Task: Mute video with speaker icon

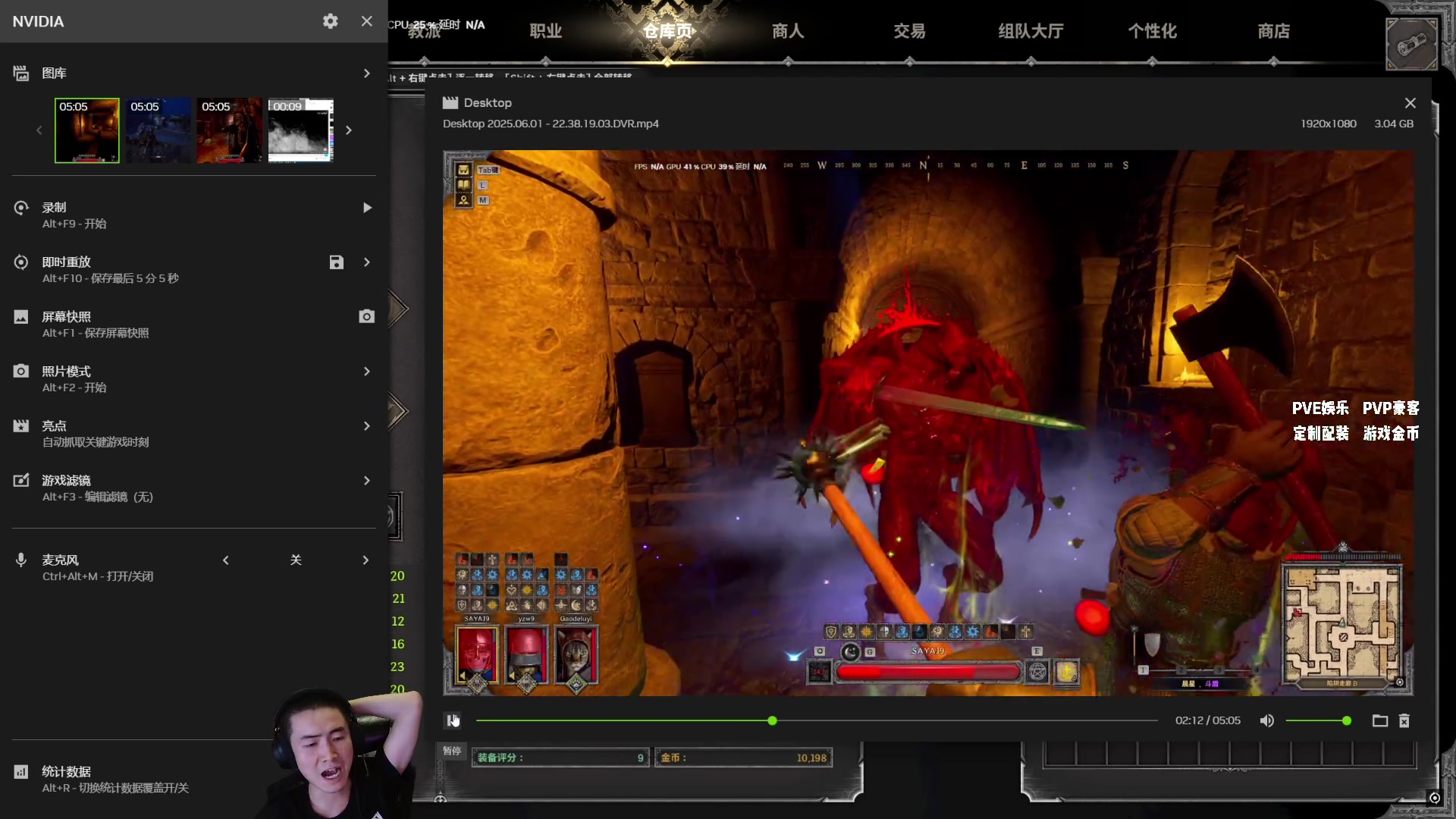Action: (x=1267, y=720)
